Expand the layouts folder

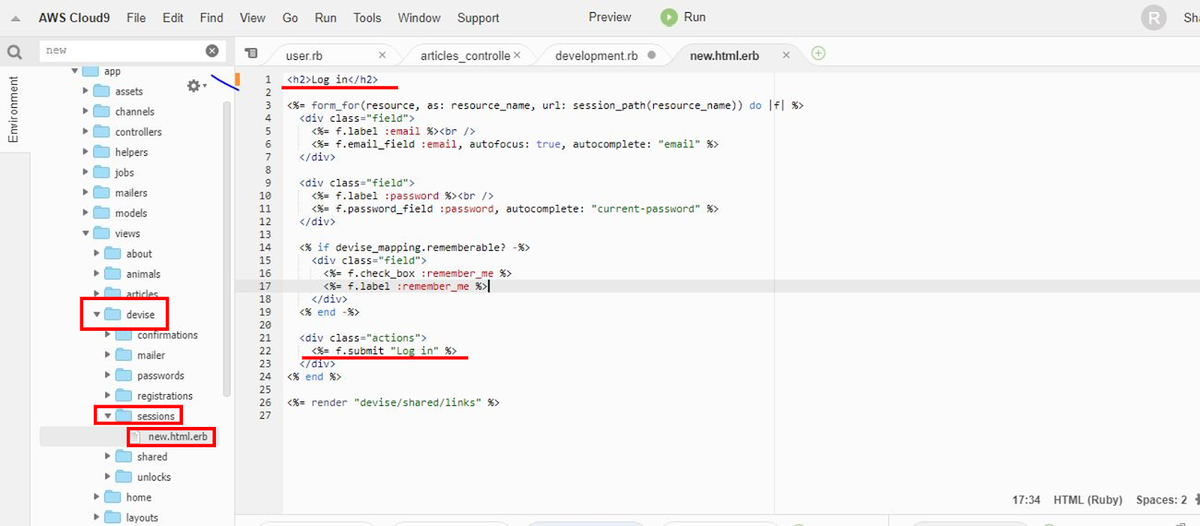(97, 518)
